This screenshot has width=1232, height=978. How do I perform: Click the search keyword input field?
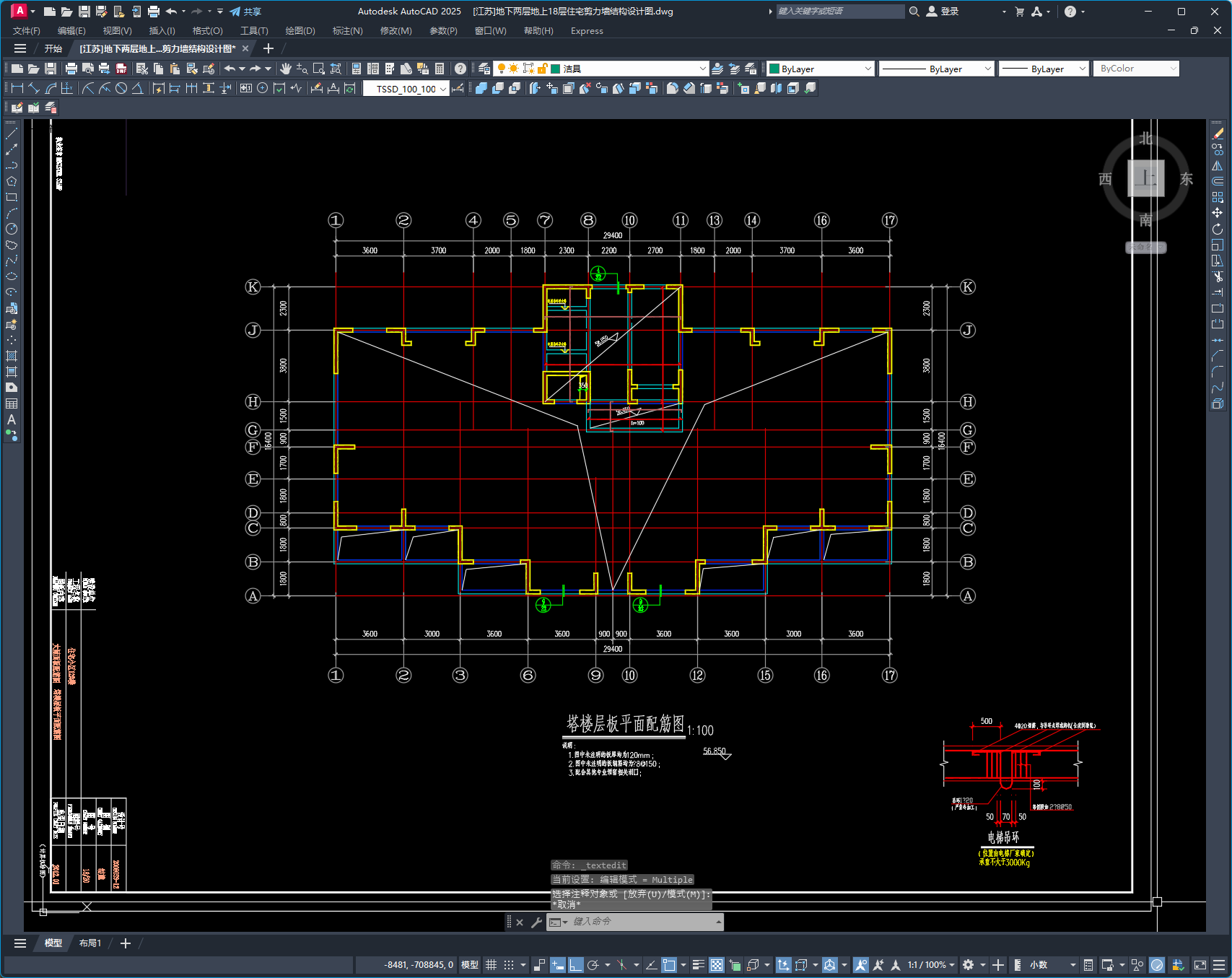pyautogui.click(x=840, y=12)
